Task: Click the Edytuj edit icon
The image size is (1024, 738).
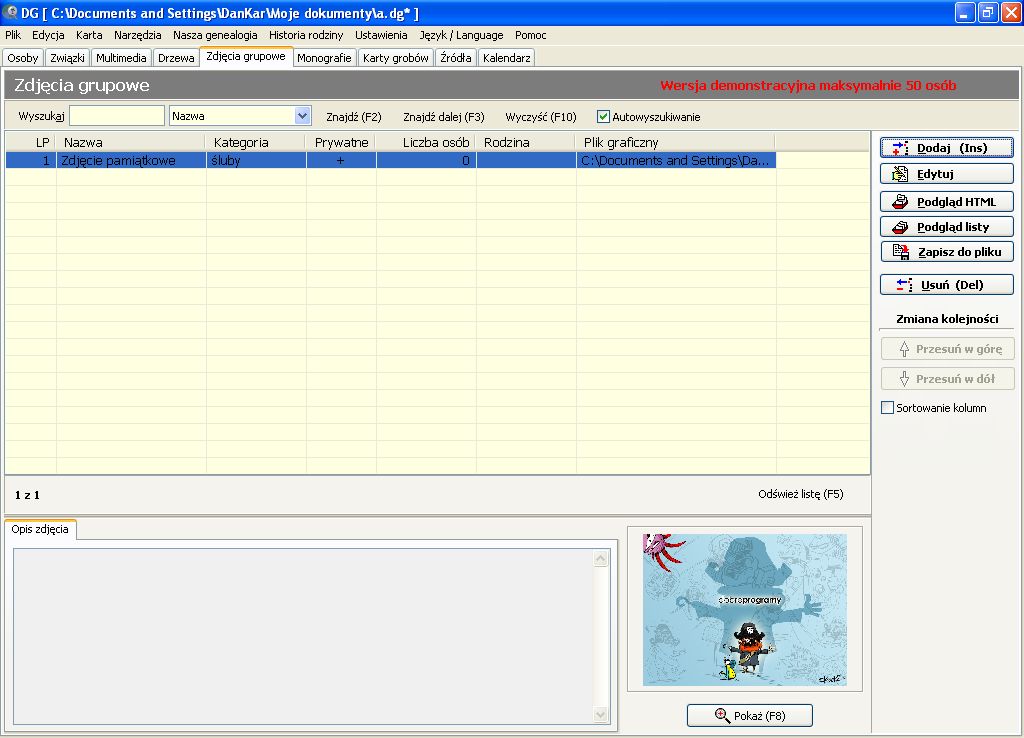Action: coord(900,174)
